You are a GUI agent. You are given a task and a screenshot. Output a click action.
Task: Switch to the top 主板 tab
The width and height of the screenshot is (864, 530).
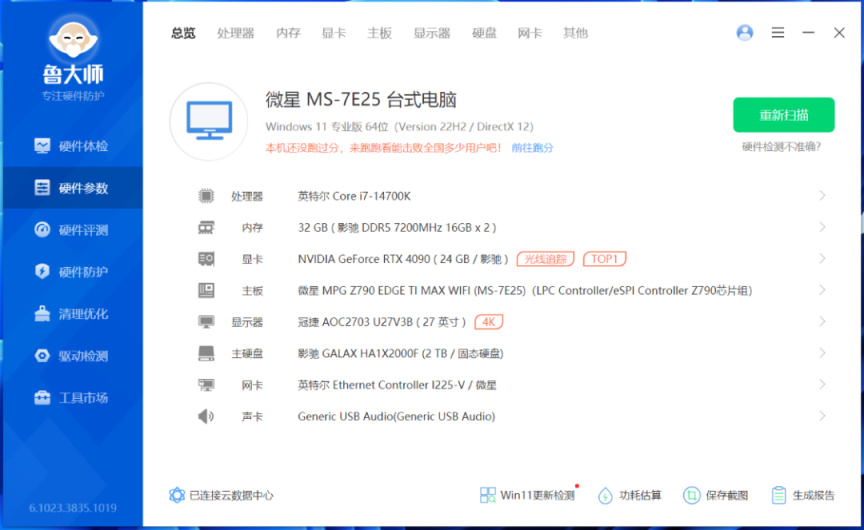point(380,33)
